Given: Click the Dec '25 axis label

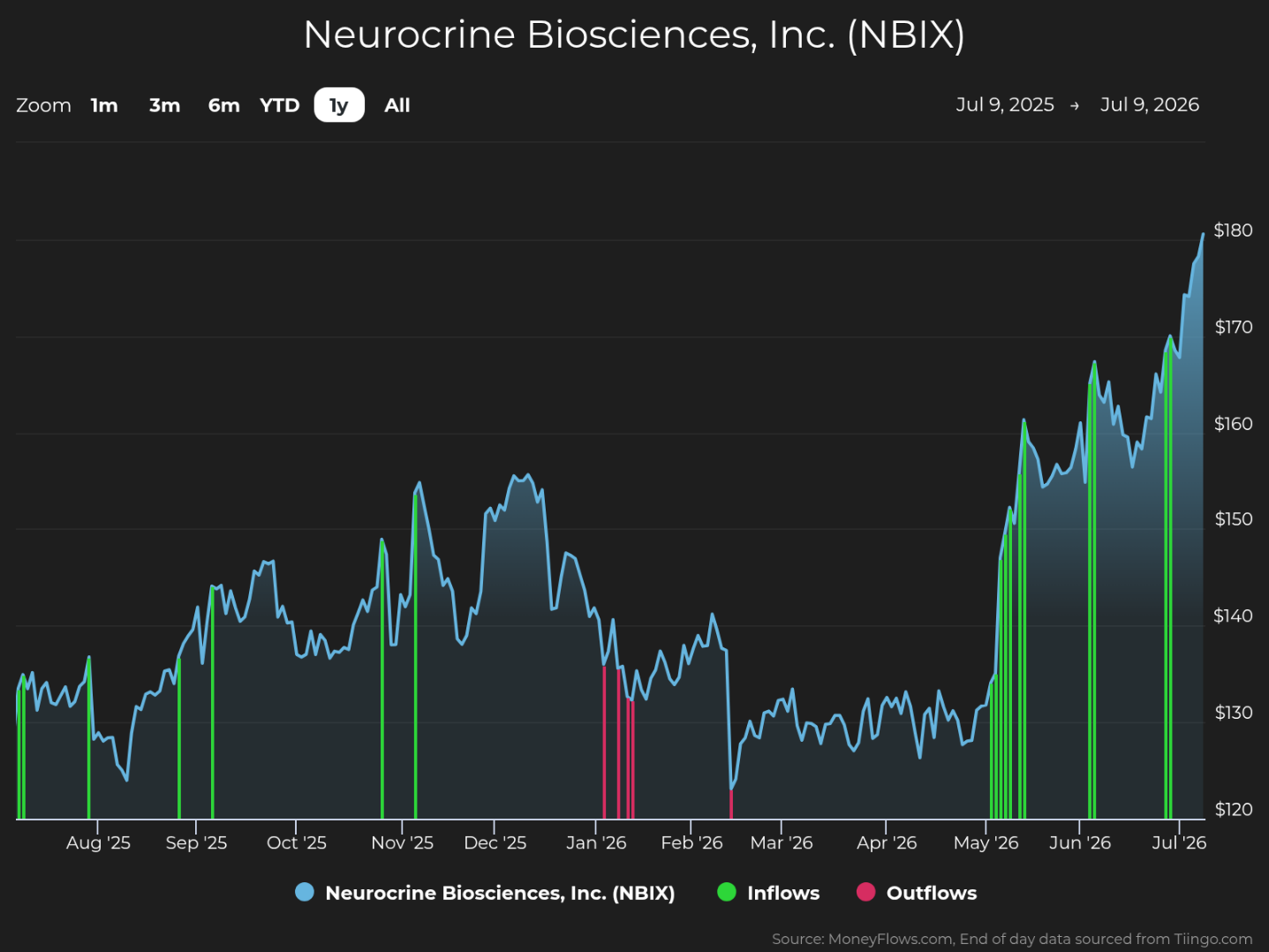Looking at the screenshot, I should pyautogui.click(x=495, y=843).
